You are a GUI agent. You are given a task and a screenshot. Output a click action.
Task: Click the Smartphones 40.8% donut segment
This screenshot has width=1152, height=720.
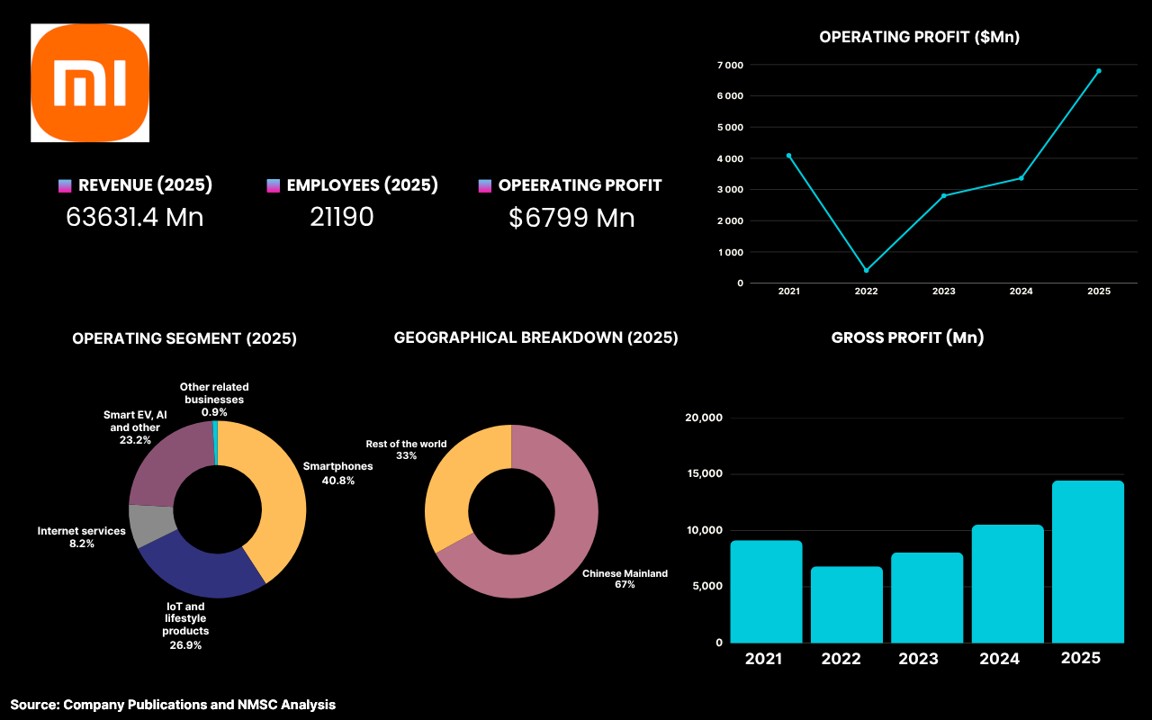[279, 492]
